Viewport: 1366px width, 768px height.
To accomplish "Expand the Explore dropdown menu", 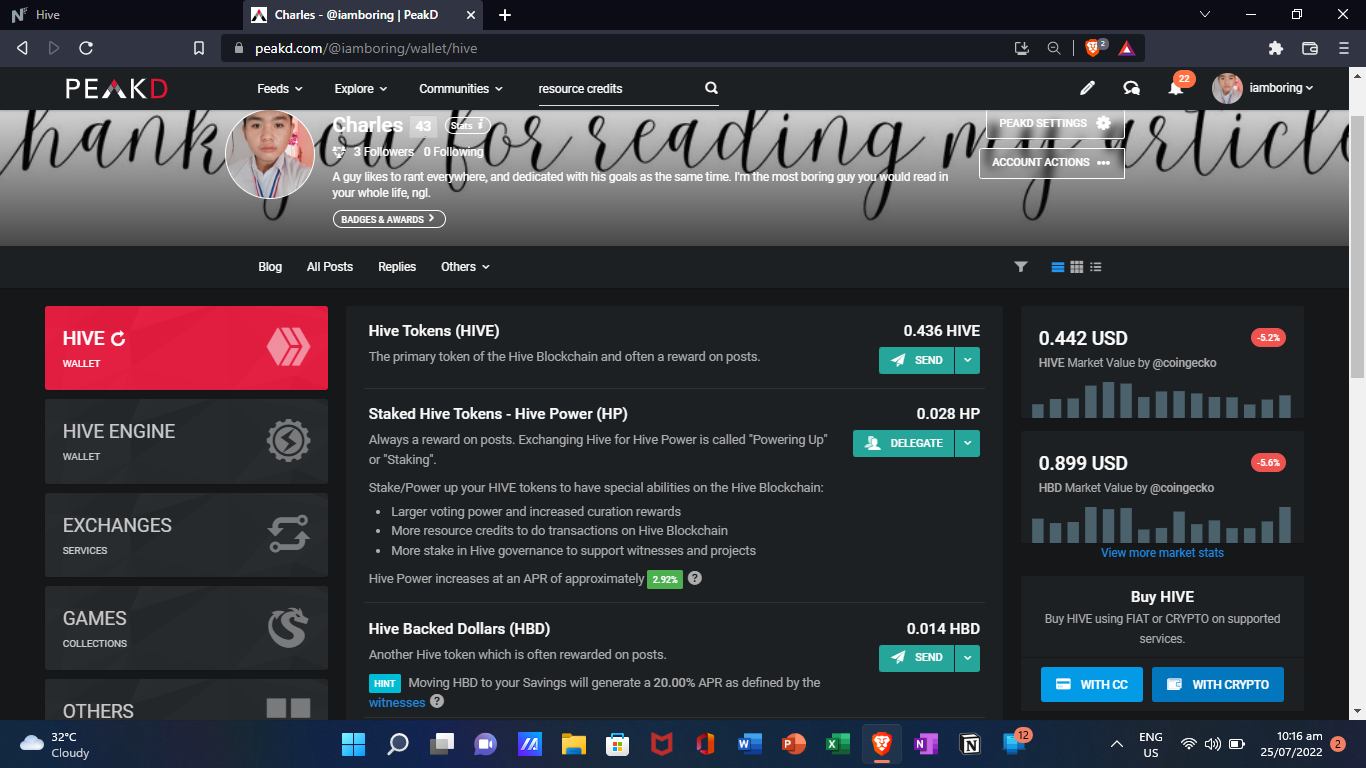I will (x=361, y=89).
